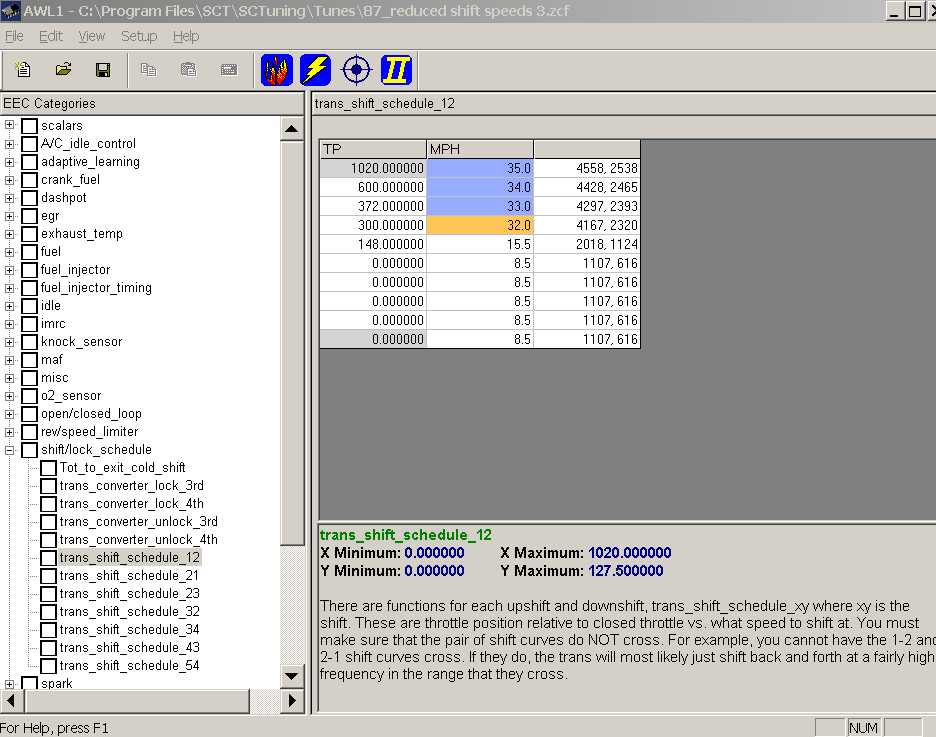The height and width of the screenshot is (737, 936).
Task: Click the 148.000000 TP cell
Action: point(373,245)
